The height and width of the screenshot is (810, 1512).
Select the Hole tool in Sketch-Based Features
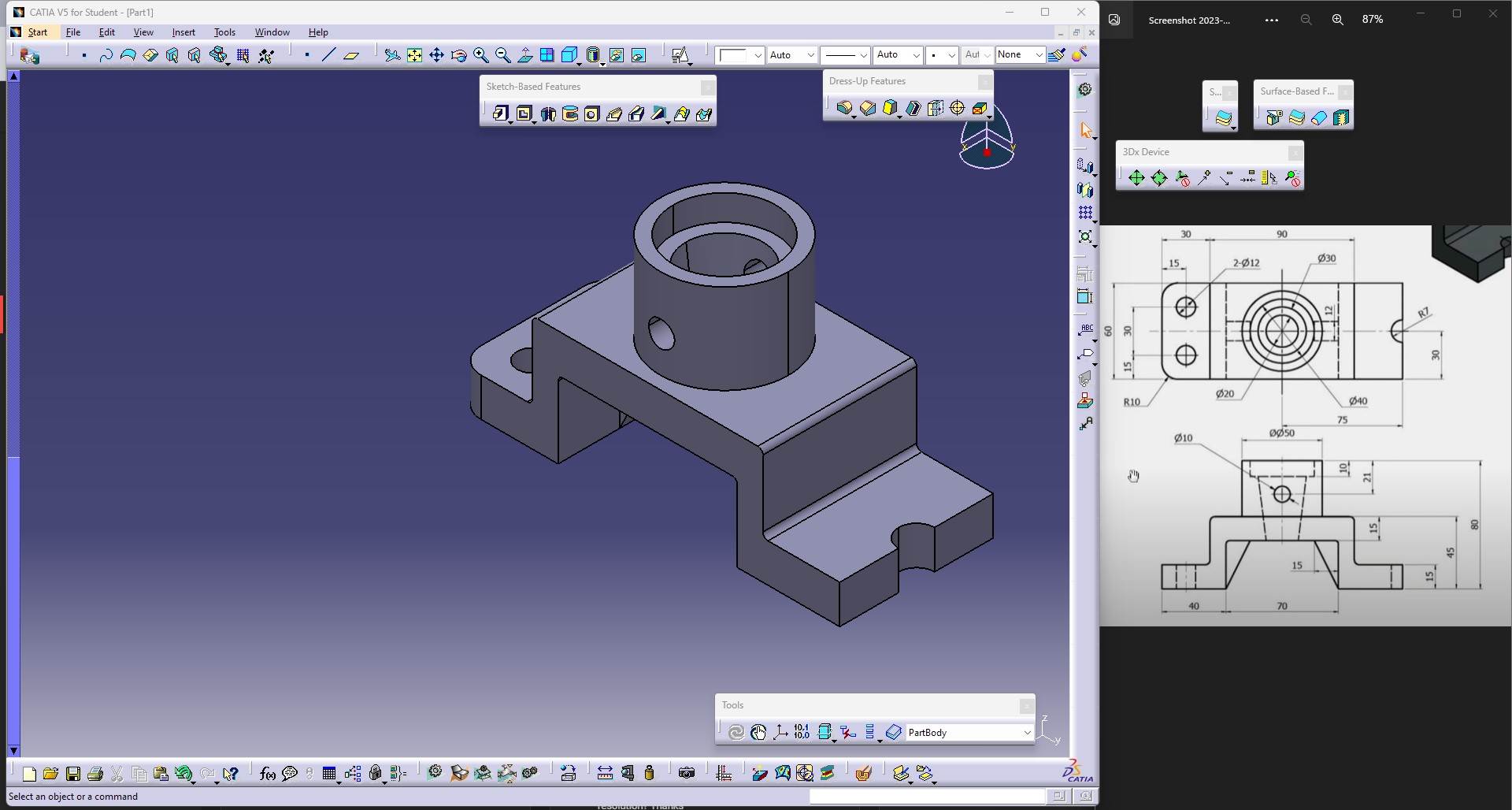tap(592, 113)
